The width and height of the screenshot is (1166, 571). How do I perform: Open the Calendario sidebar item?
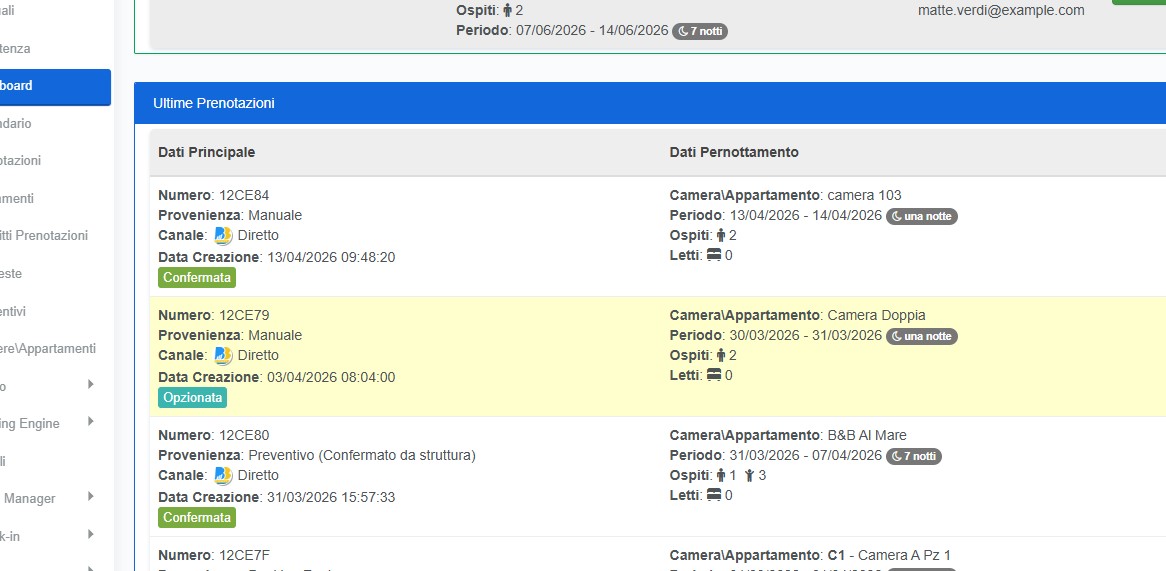[x=20, y=124]
